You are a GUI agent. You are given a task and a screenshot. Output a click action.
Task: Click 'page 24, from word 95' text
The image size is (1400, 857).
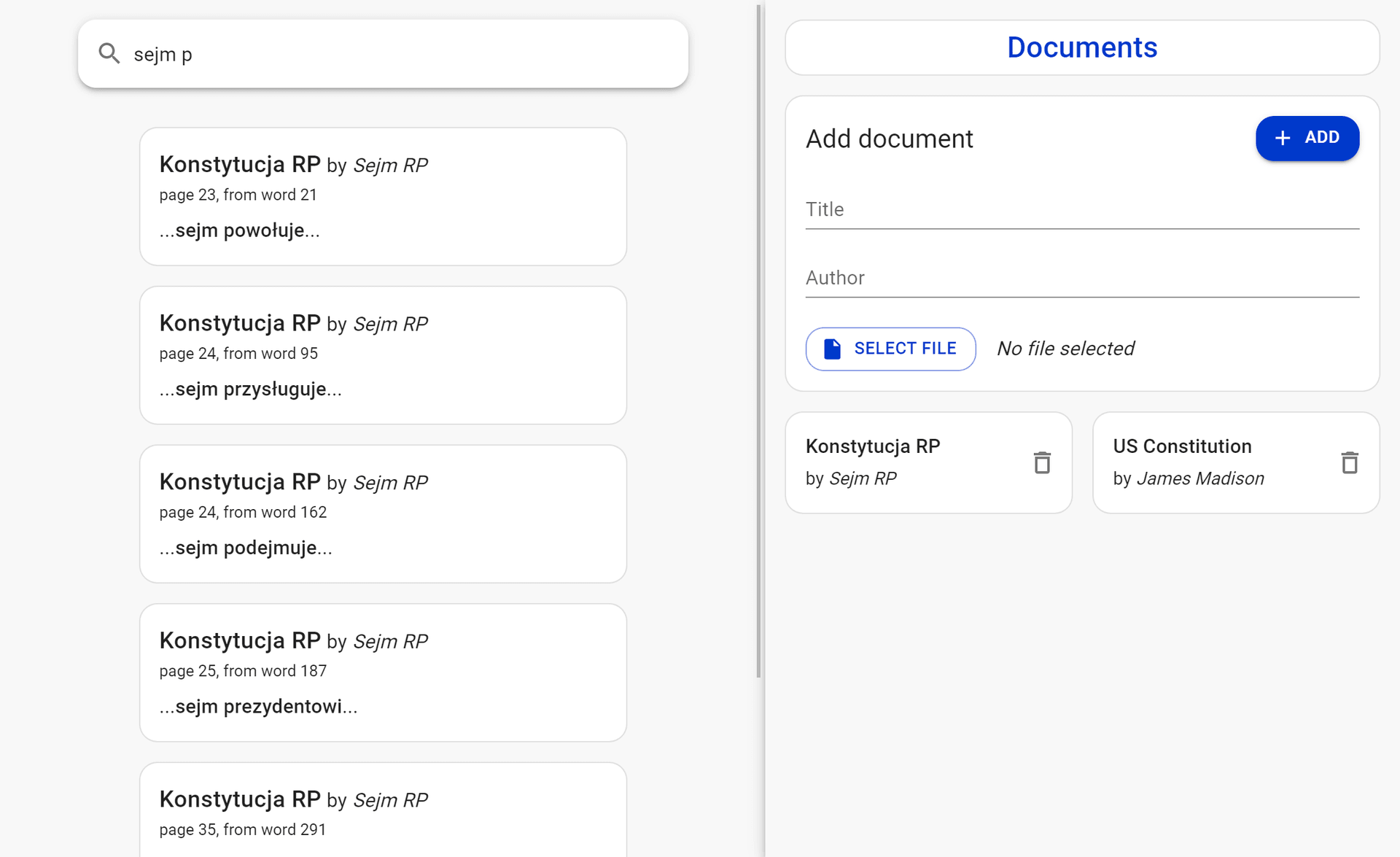pos(238,354)
